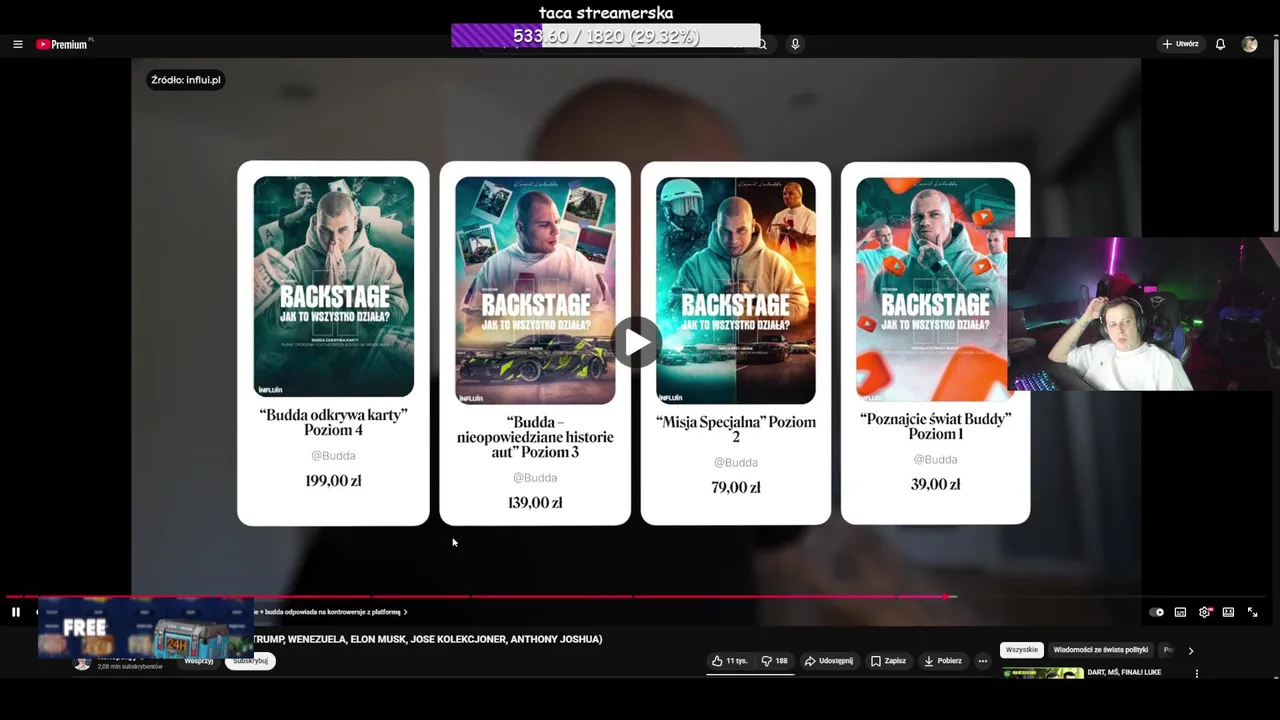This screenshot has width=1280, height=720.
Task: Open the “Poznajcie świat Buddy” Poziom 1 card
Action: pos(935,343)
